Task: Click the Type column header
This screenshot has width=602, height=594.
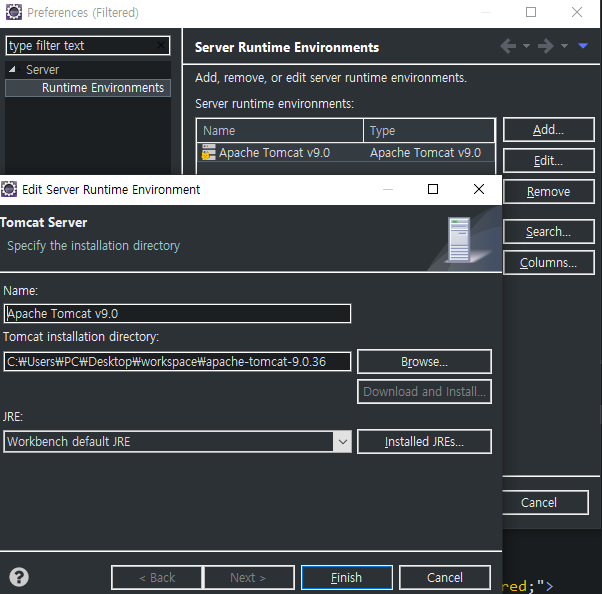Action: click(x=429, y=131)
